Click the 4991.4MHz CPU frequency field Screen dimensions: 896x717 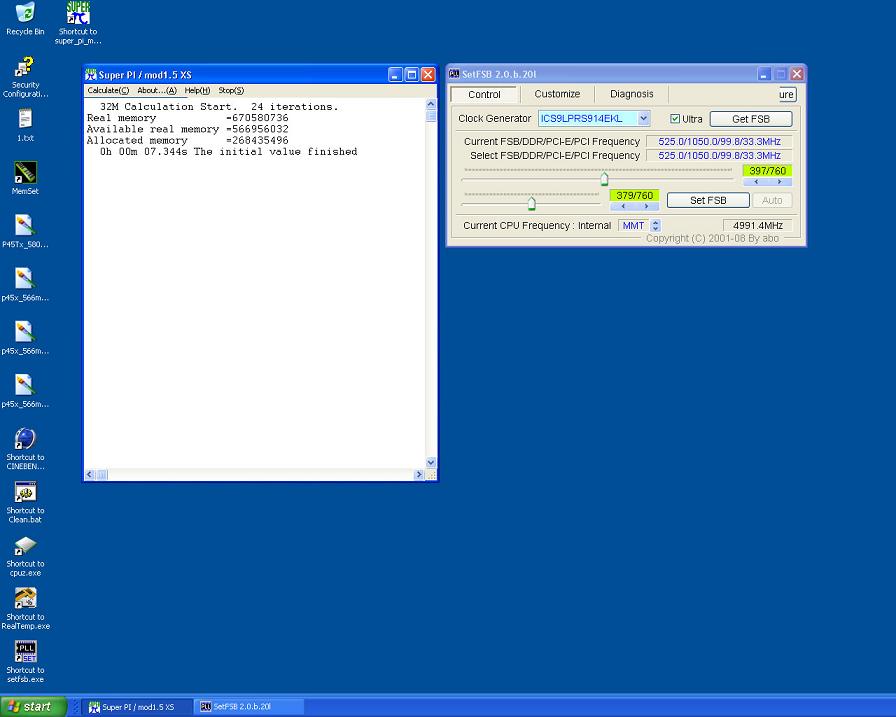(x=758, y=226)
